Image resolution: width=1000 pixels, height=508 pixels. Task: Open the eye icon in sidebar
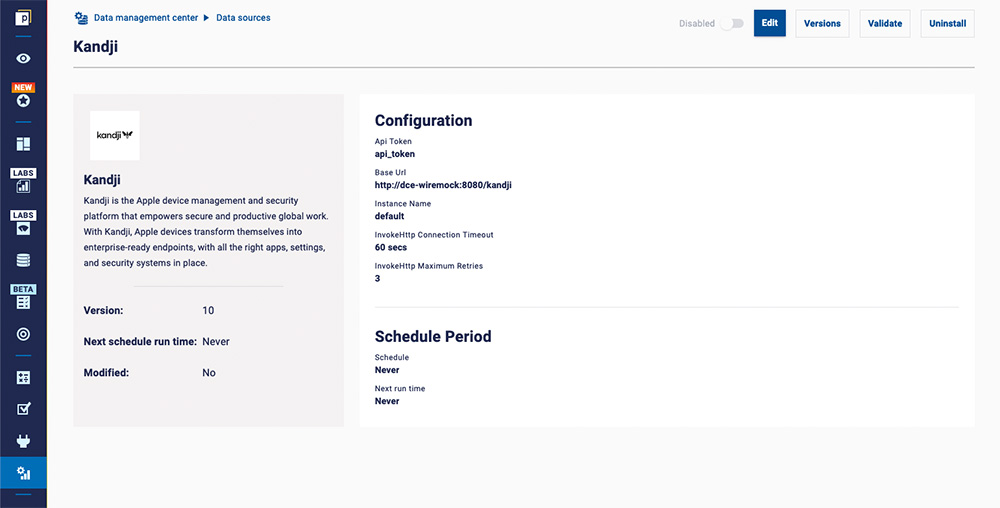(x=23, y=59)
